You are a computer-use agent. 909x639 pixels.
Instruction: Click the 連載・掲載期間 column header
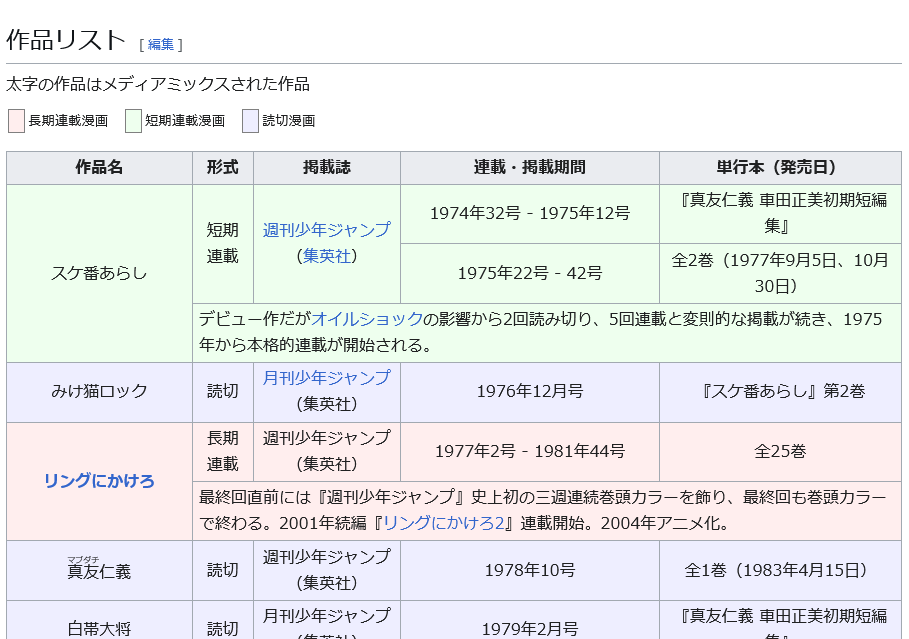click(x=529, y=168)
